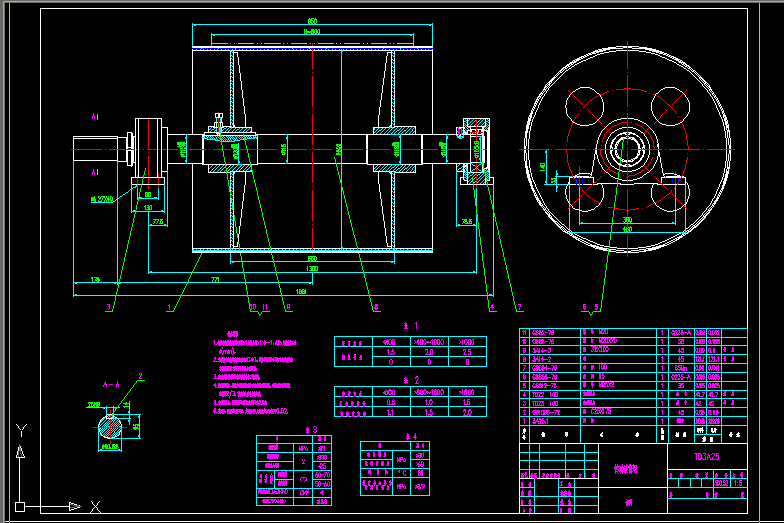This screenshot has height=523, width=784.
Task: Click the red vertical centerline of the drum
Action: (x=312, y=150)
